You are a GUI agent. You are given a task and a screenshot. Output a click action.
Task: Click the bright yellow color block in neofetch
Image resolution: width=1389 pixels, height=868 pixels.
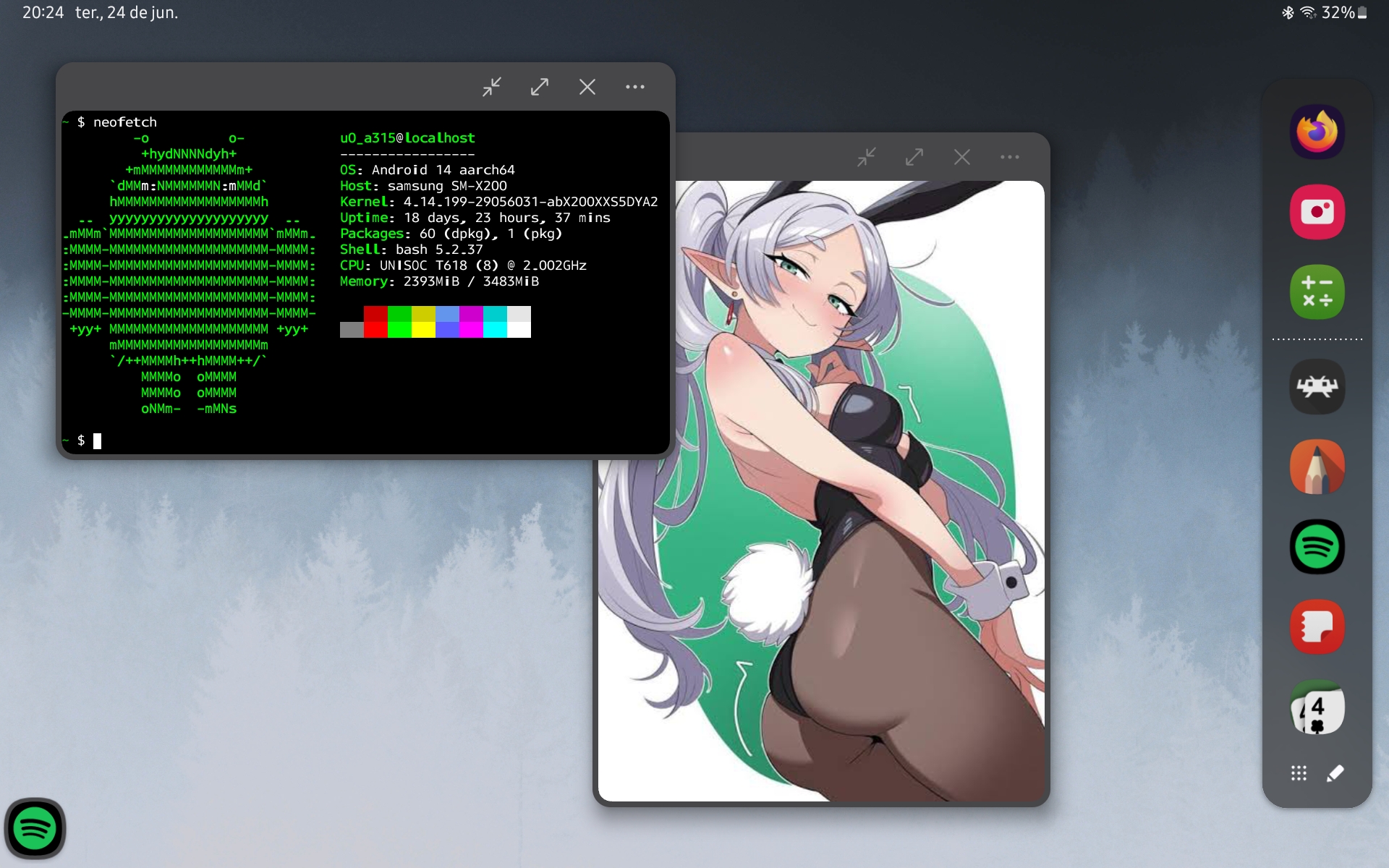(x=423, y=330)
